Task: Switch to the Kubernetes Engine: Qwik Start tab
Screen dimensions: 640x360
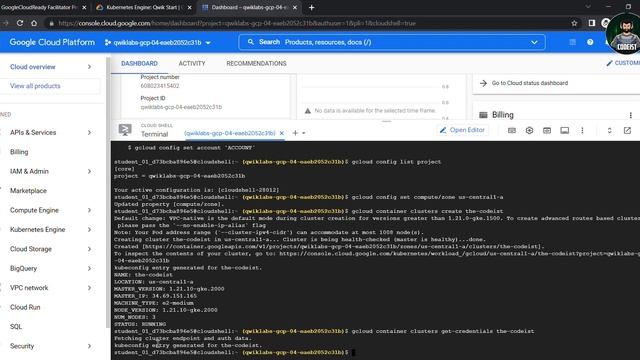Action: [144, 7]
